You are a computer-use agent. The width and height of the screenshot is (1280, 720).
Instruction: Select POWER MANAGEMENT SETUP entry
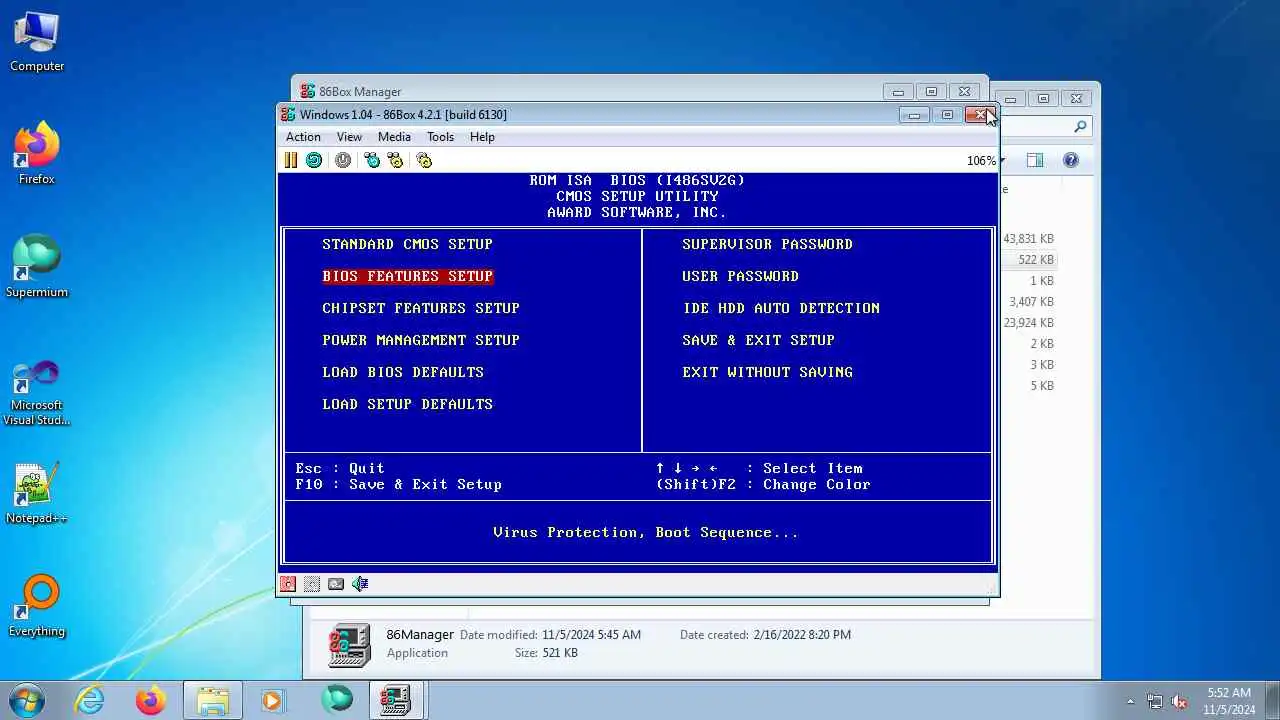click(421, 340)
